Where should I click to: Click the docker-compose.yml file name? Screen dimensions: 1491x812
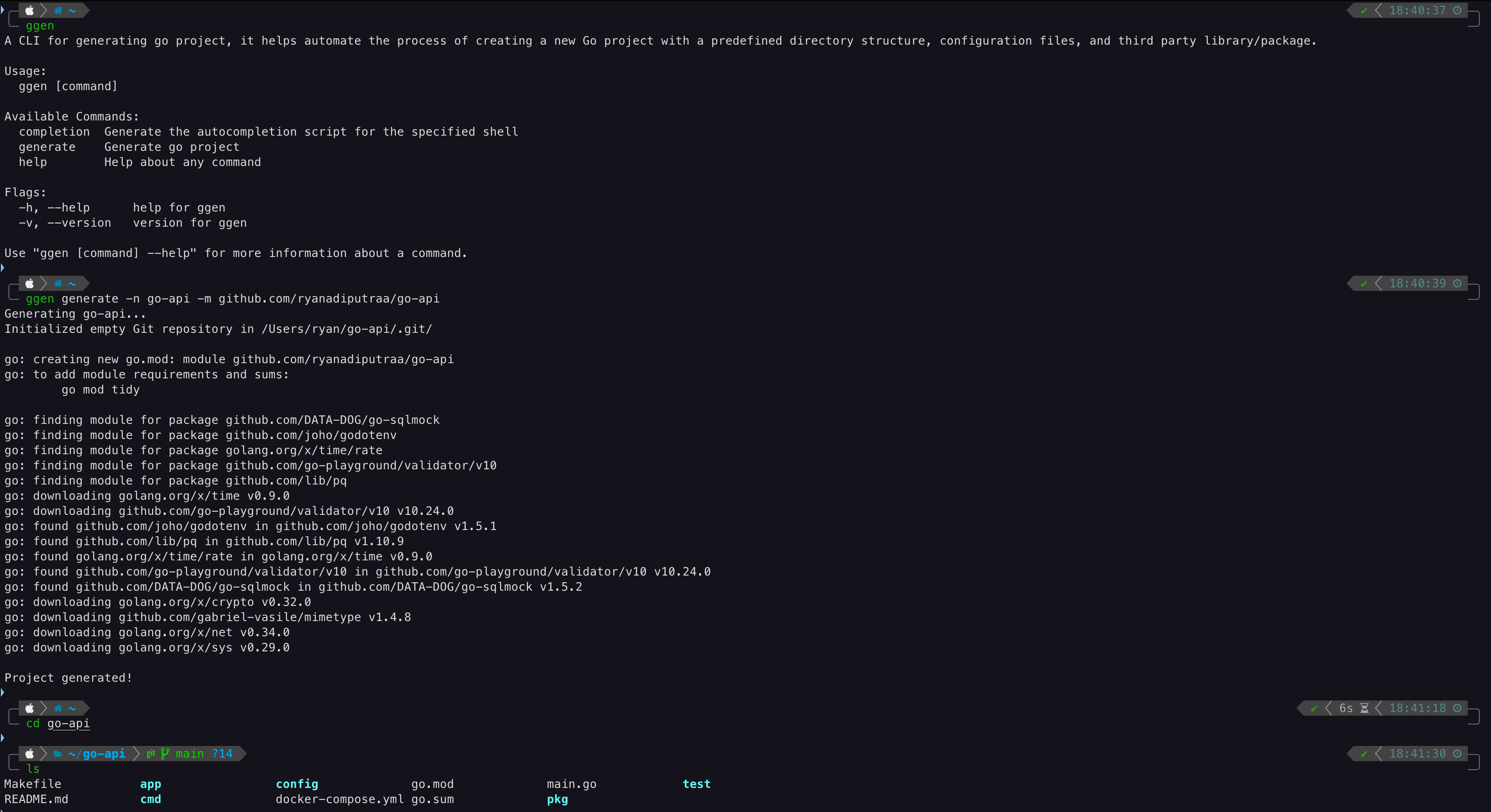click(340, 799)
